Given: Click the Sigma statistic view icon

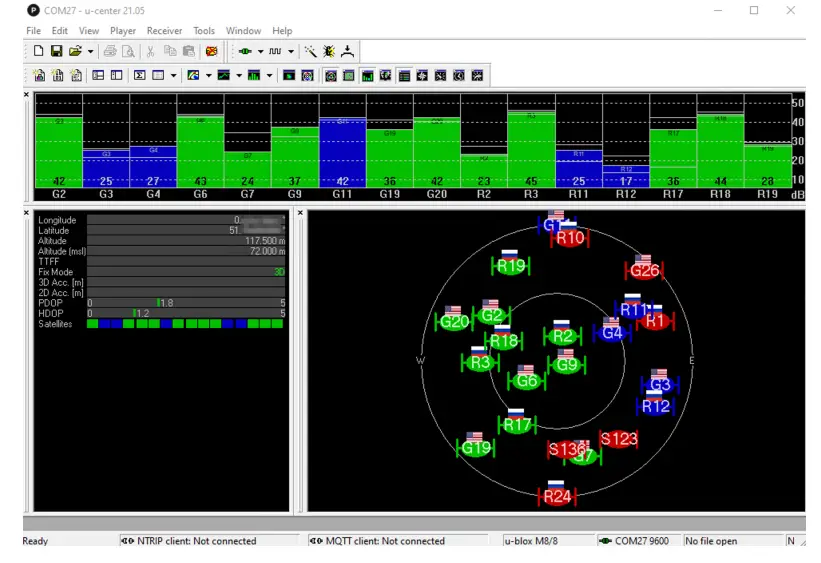Looking at the screenshot, I should click(x=139, y=75).
